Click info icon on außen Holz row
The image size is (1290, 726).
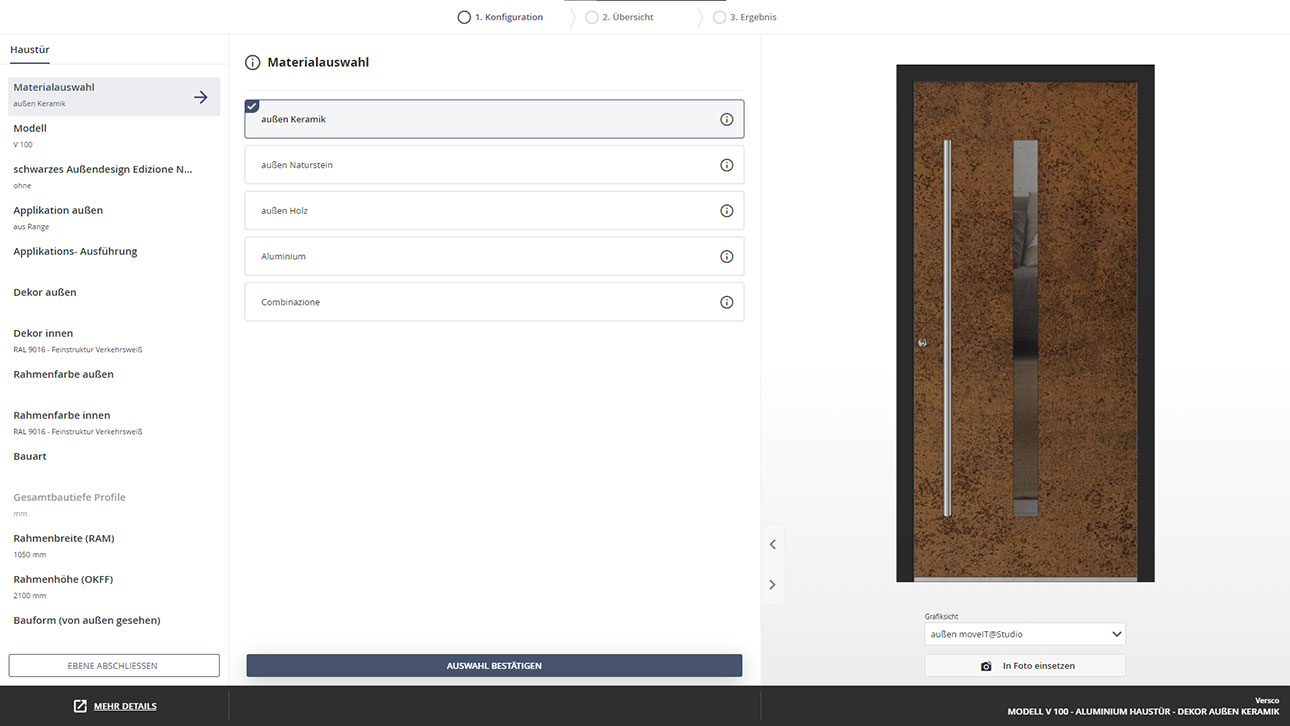tap(727, 211)
